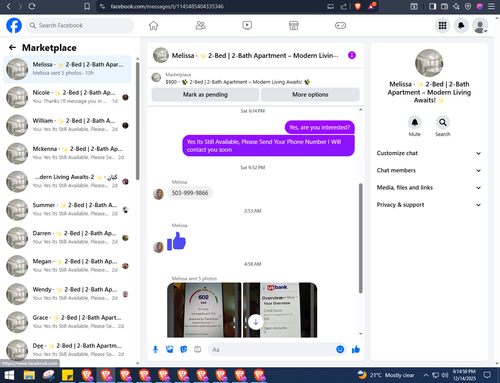Open Mckenna conversation in list

(x=67, y=153)
